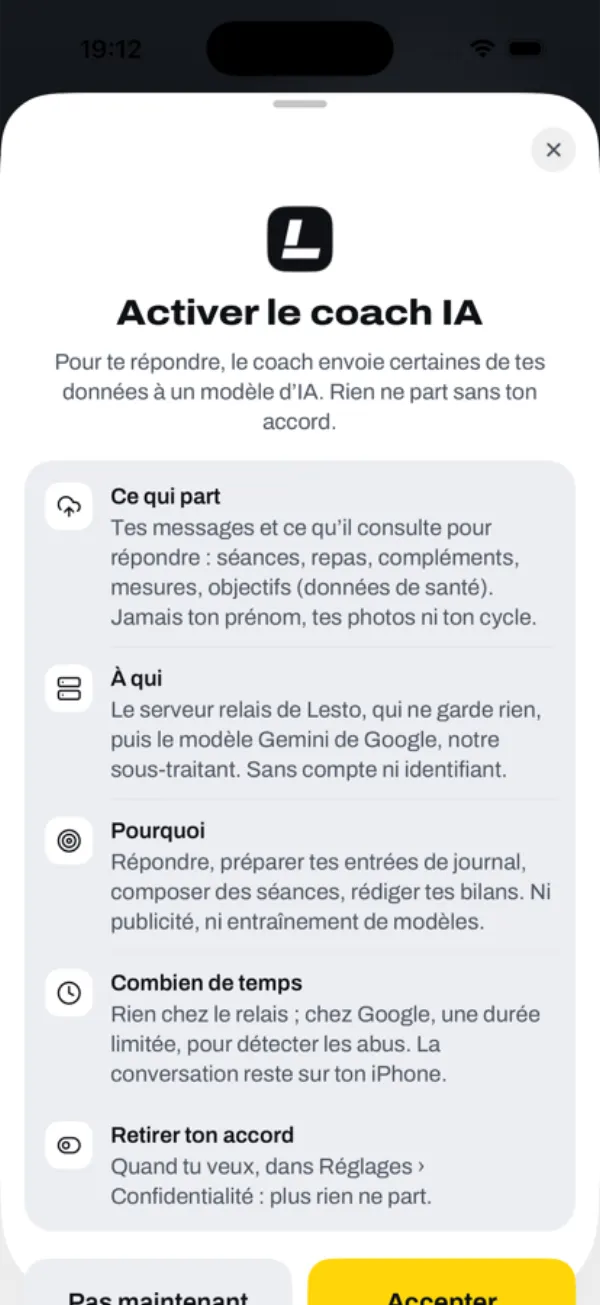Tap the server relay icon

click(69, 688)
